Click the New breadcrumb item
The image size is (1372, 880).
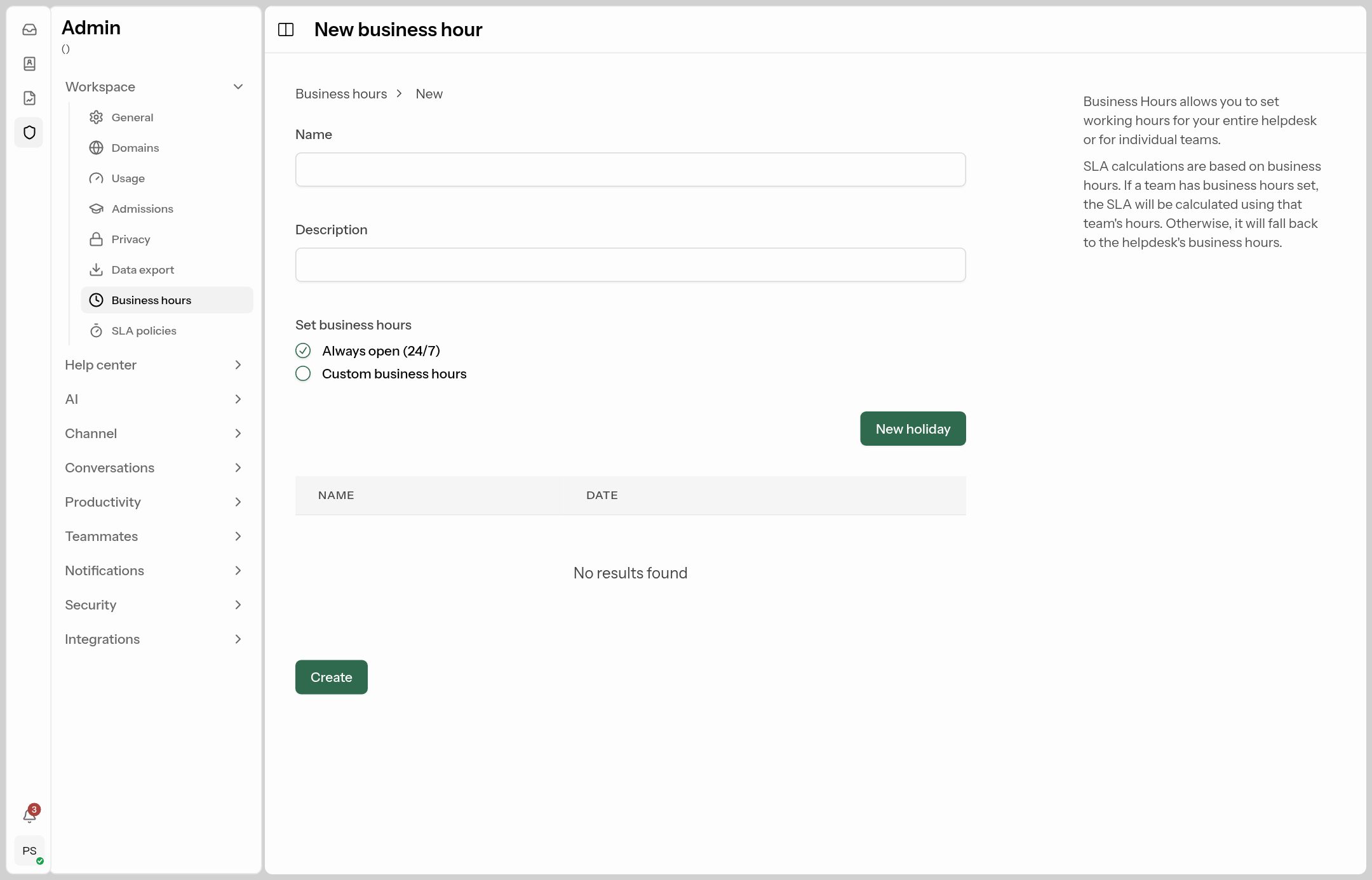point(429,94)
